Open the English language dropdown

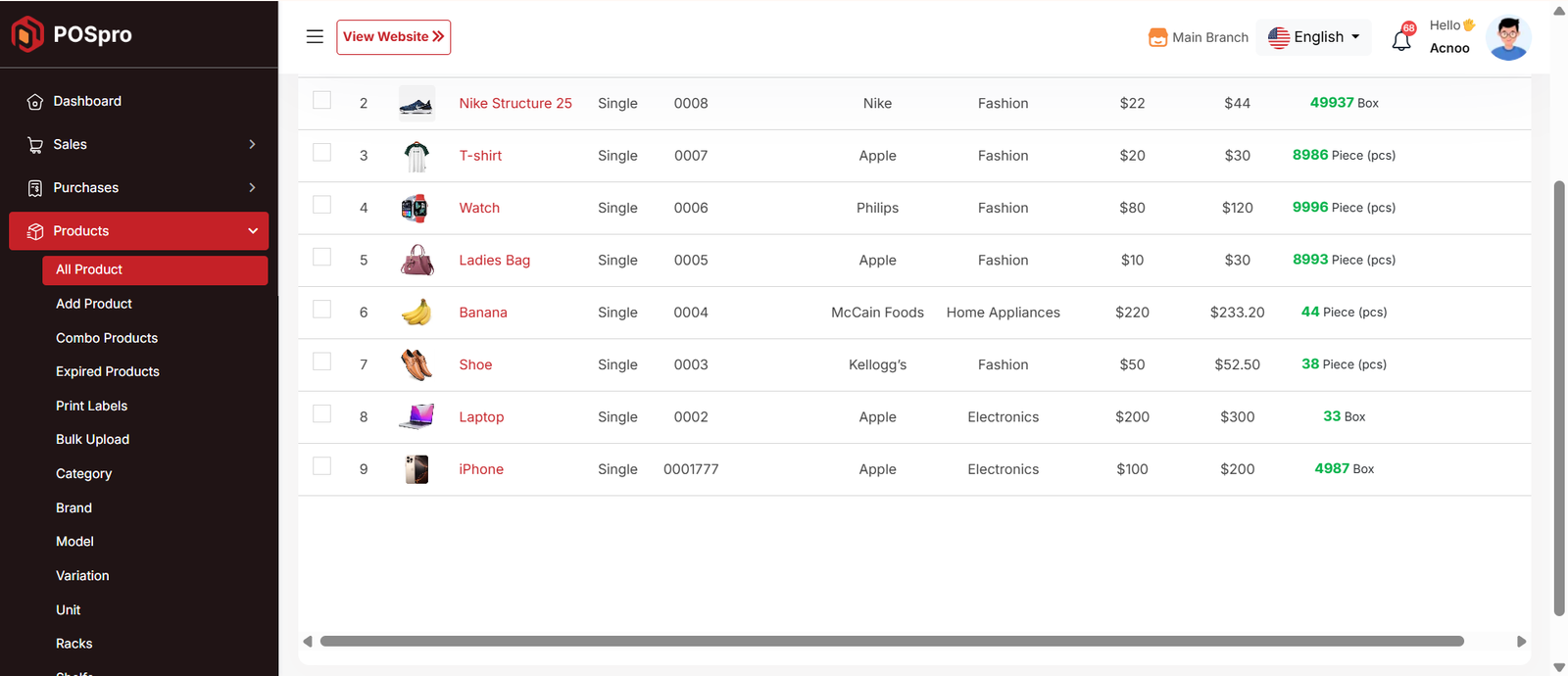[1313, 37]
